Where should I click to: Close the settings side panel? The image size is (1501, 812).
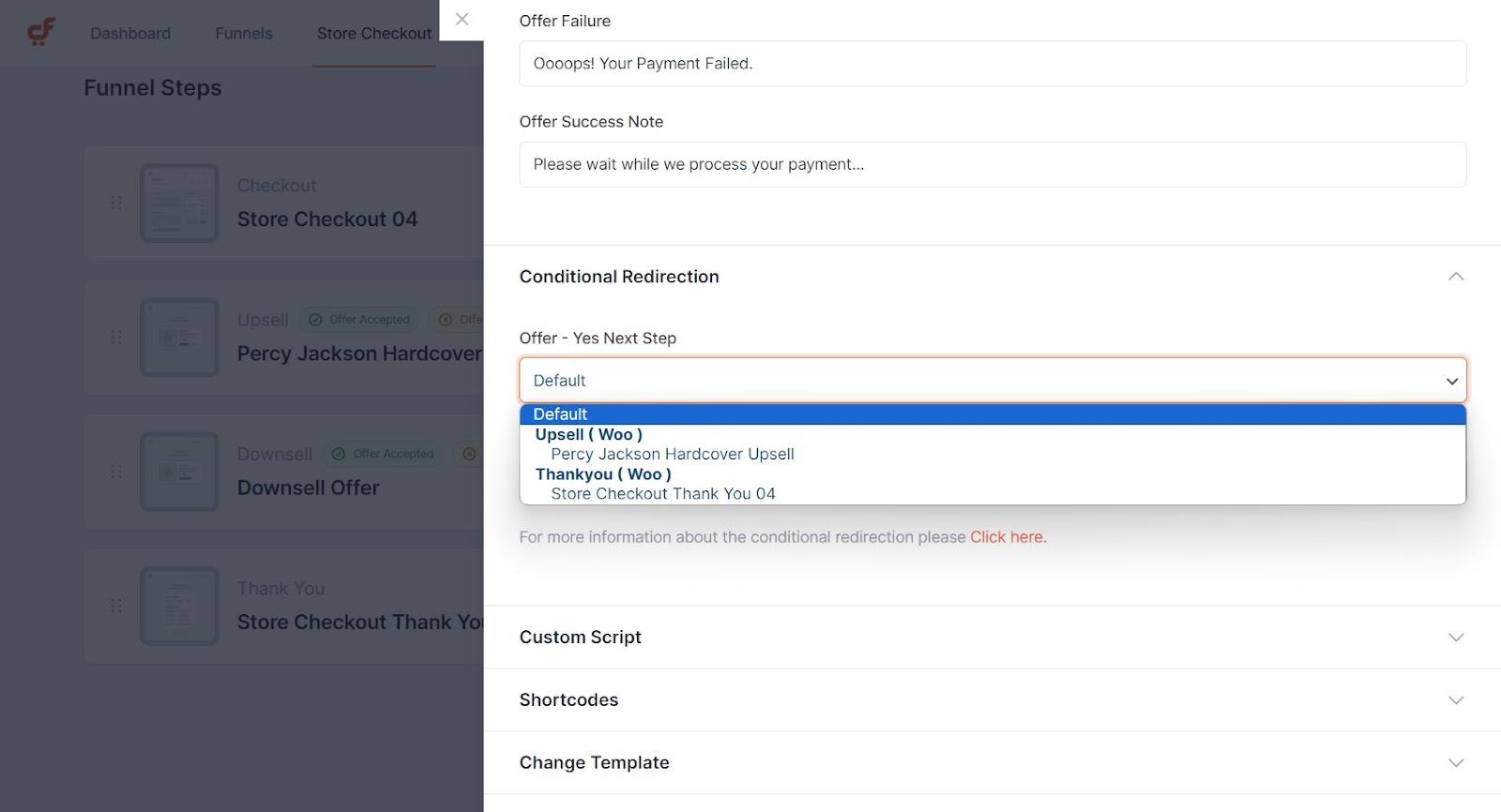point(462,20)
